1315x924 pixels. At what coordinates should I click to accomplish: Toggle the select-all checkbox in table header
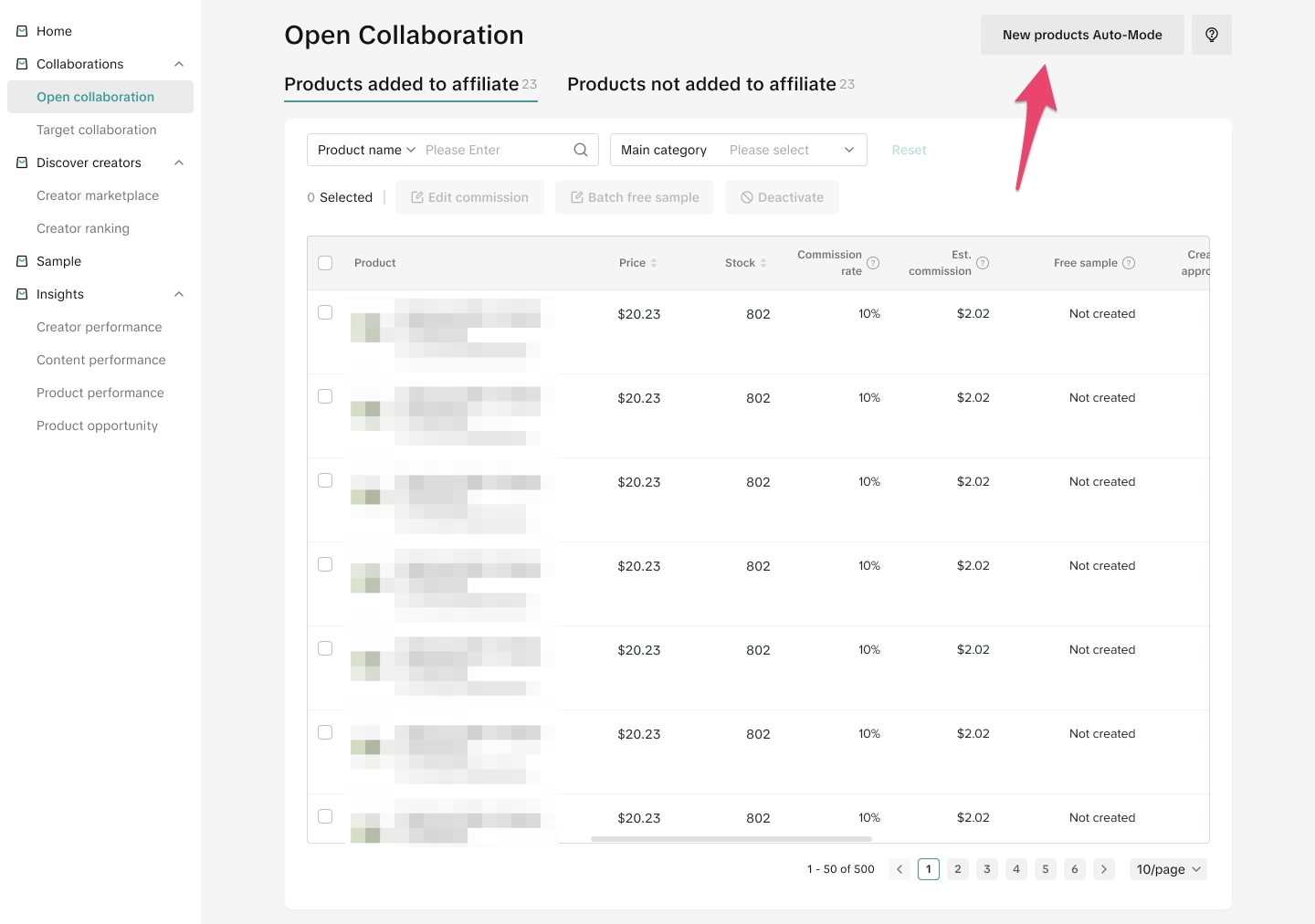tap(325, 263)
